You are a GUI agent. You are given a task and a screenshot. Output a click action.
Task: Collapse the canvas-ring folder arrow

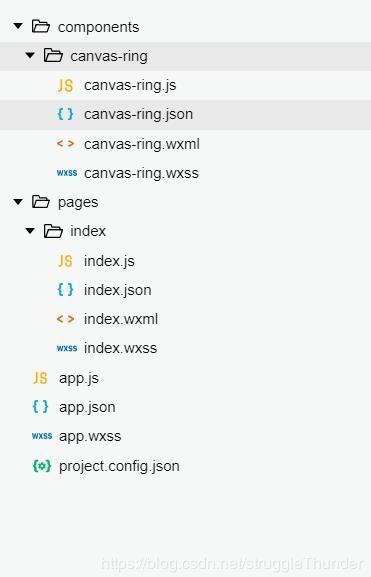coord(30,56)
